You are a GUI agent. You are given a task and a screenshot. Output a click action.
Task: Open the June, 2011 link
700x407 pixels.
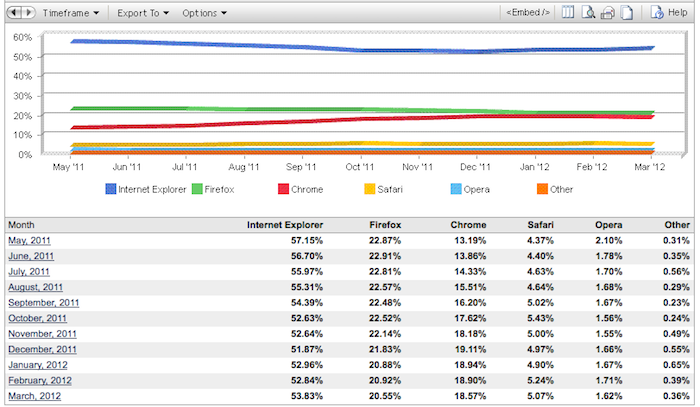click(x=31, y=256)
